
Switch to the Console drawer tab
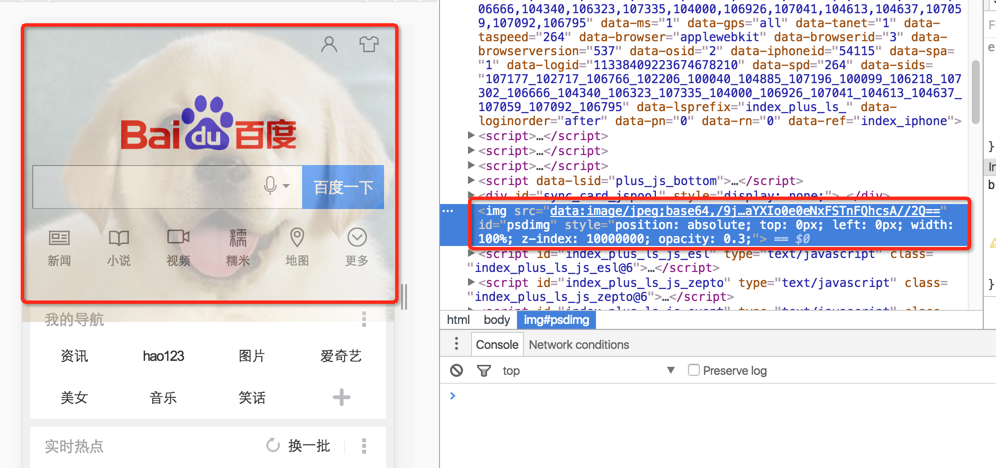(x=497, y=345)
